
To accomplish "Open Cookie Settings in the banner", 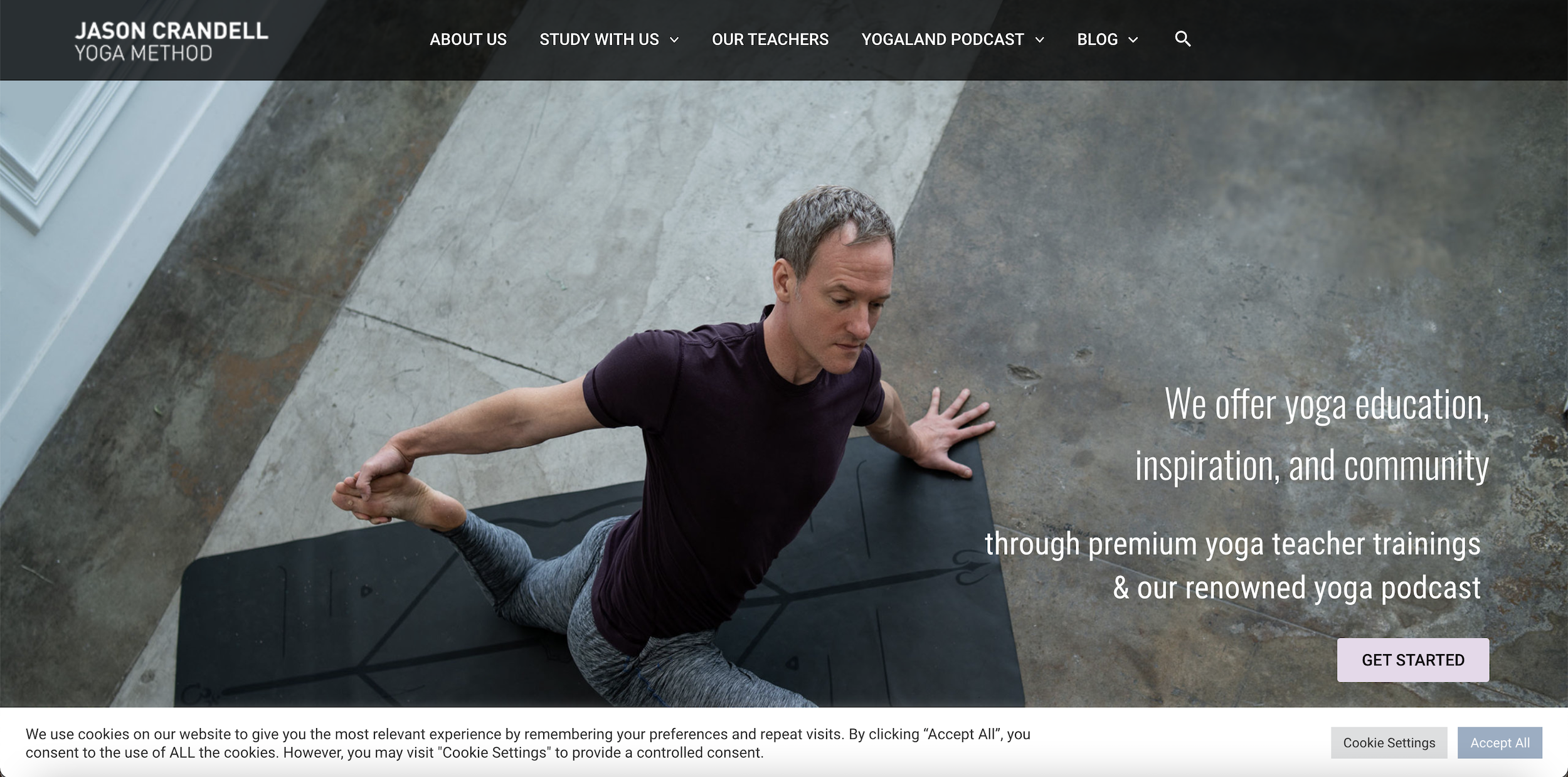I will tap(1389, 743).
